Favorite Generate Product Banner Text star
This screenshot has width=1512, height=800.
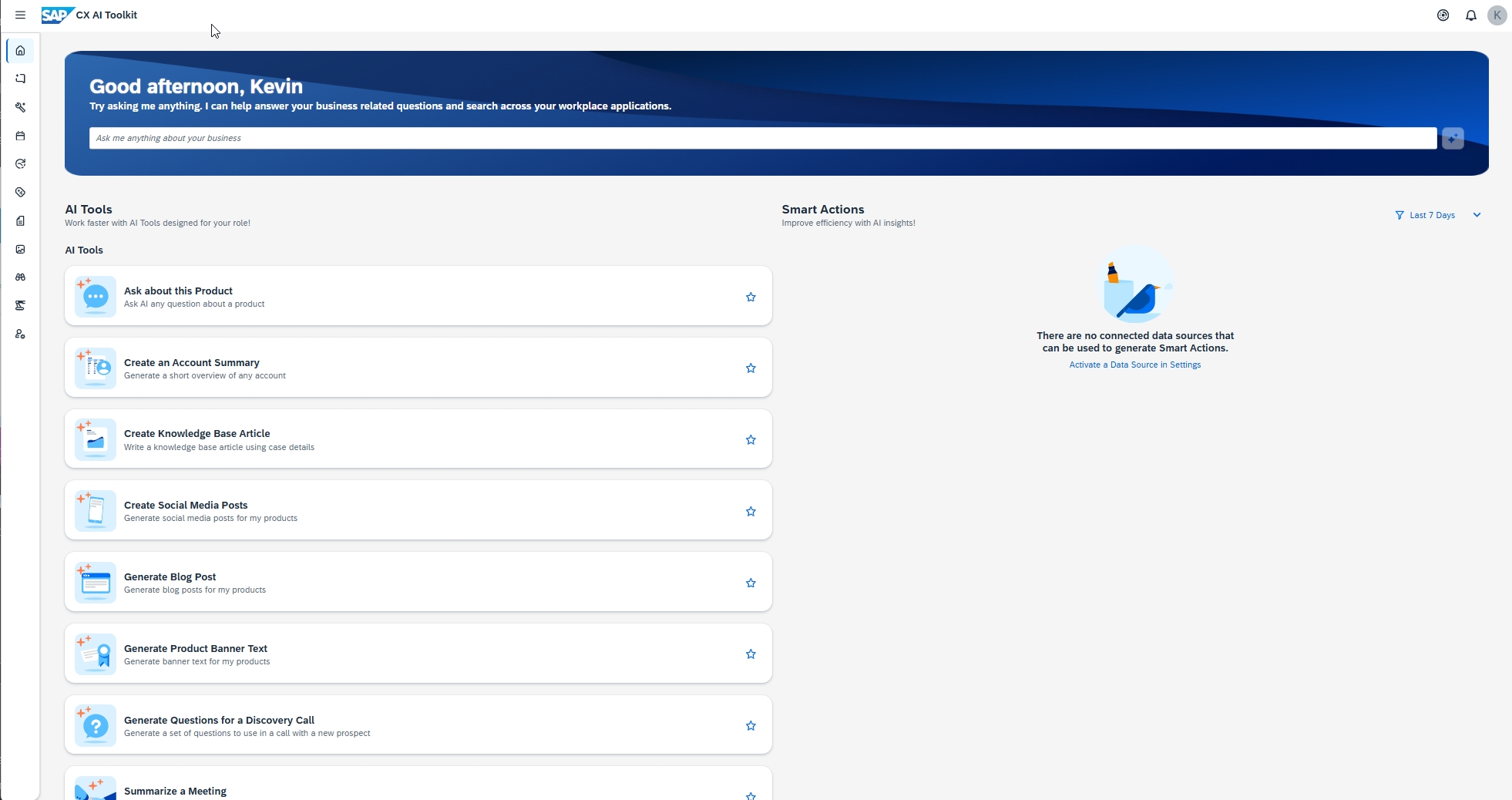751,654
